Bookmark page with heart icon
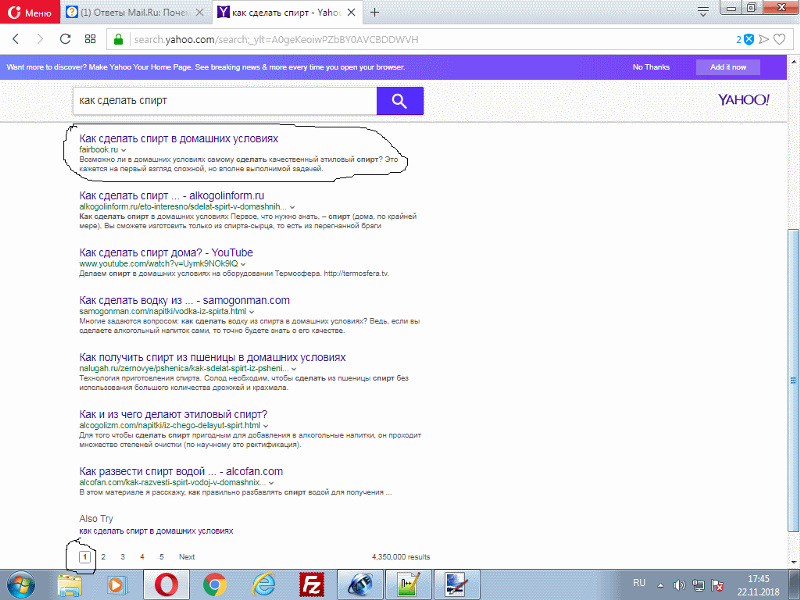This screenshot has width=800, height=600. [x=779, y=39]
